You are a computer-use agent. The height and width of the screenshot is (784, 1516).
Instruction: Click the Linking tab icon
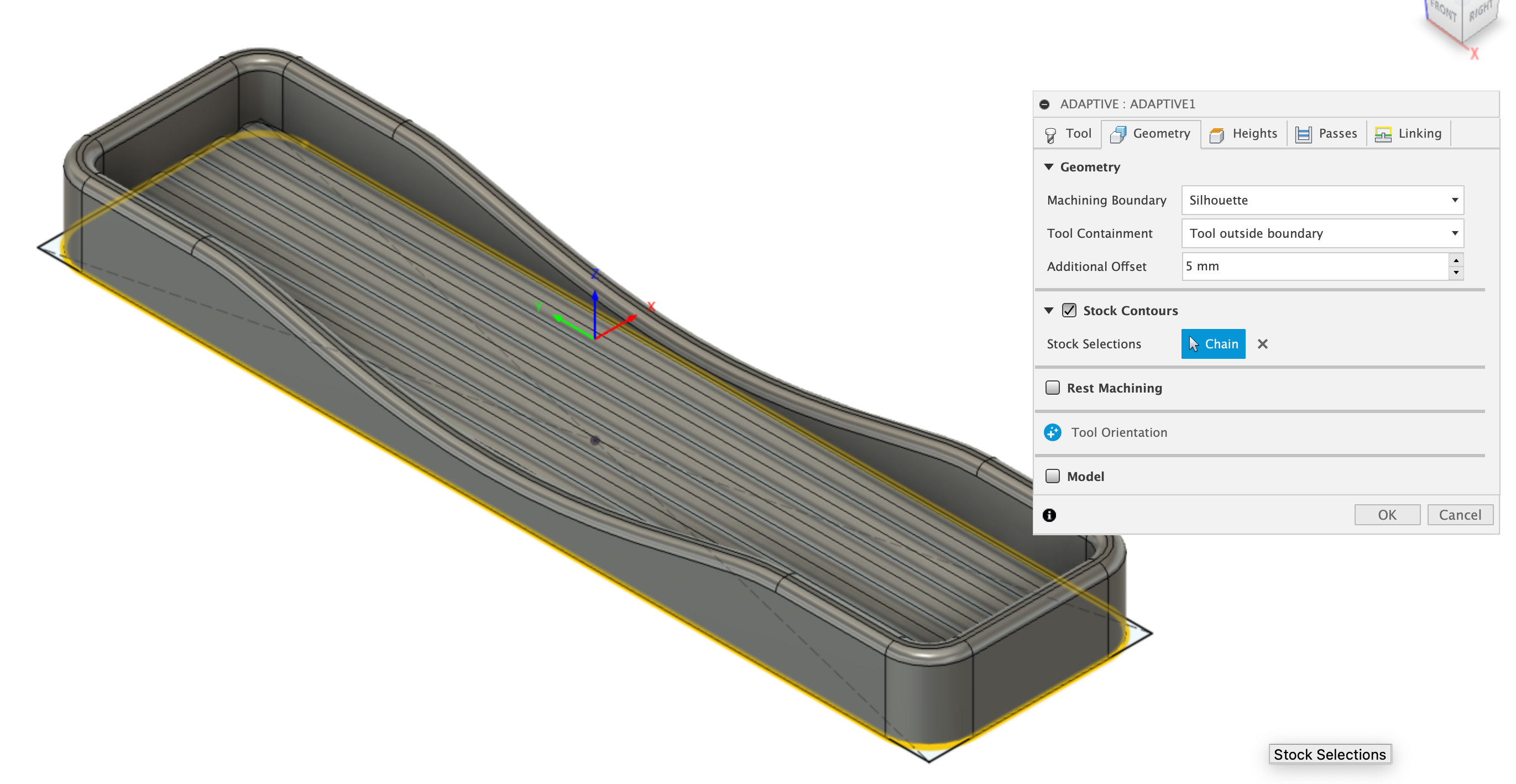pyautogui.click(x=1382, y=134)
